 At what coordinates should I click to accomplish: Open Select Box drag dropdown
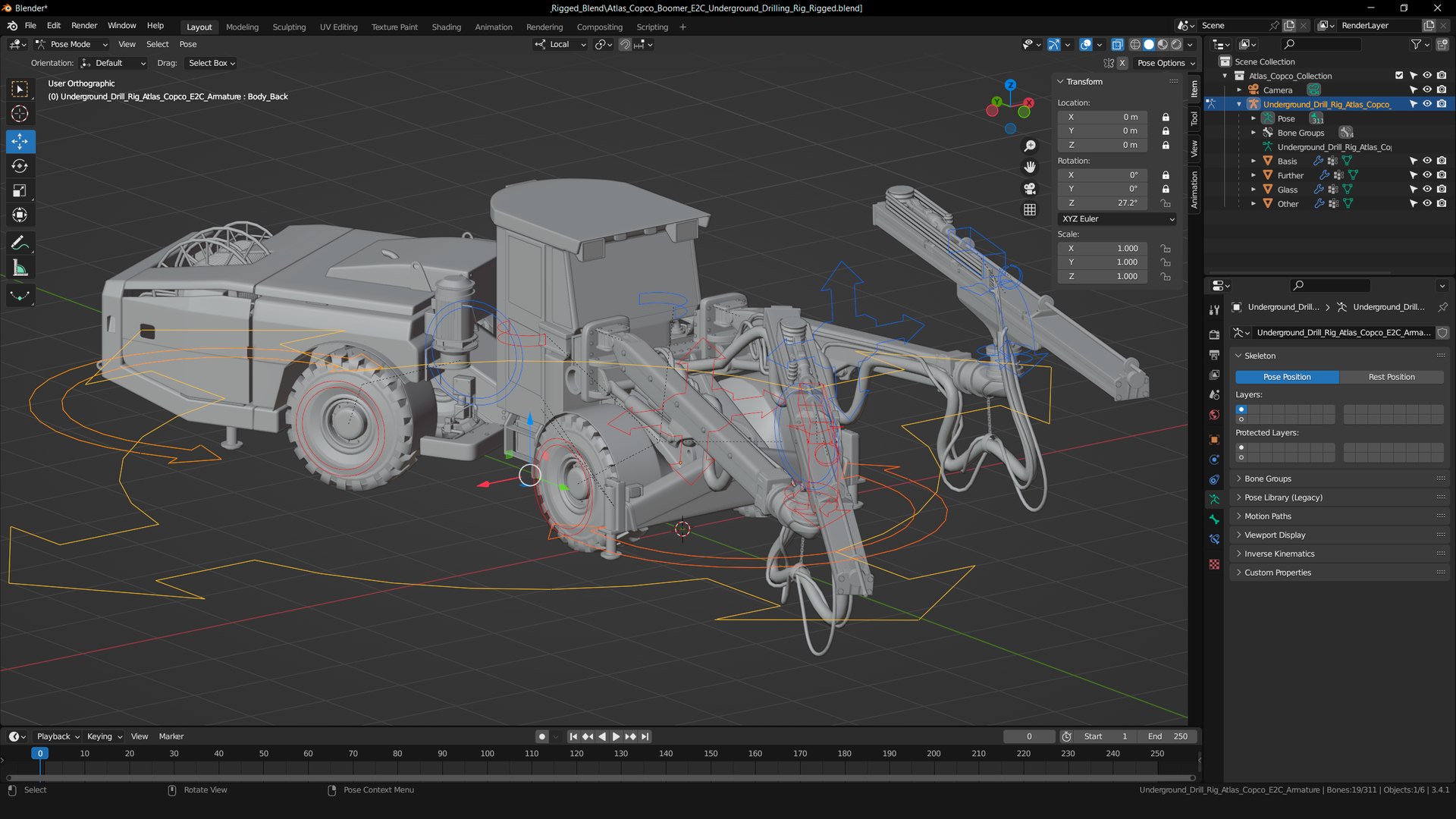[x=212, y=63]
